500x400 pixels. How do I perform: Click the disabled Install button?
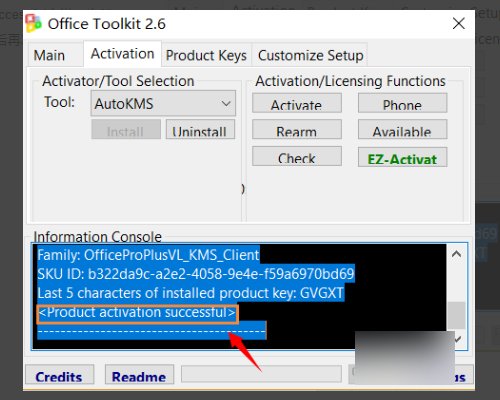tap(126, 130)
